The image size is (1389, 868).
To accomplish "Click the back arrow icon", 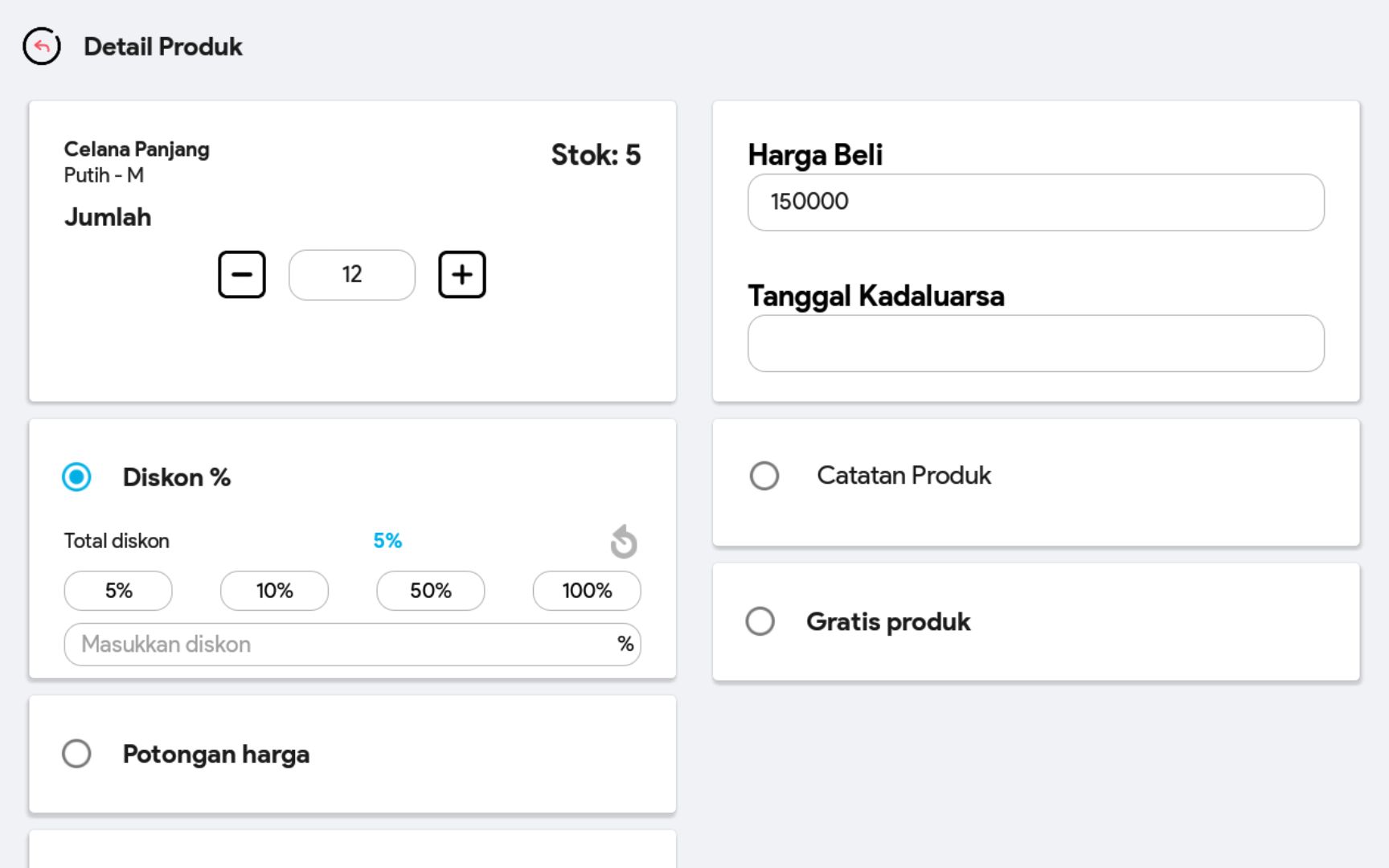I will (42, 47).
